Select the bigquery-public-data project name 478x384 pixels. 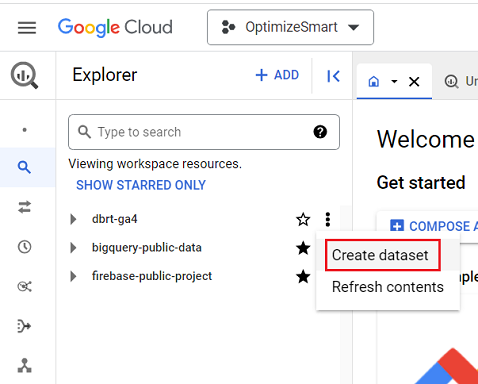[x=147, y=248]
